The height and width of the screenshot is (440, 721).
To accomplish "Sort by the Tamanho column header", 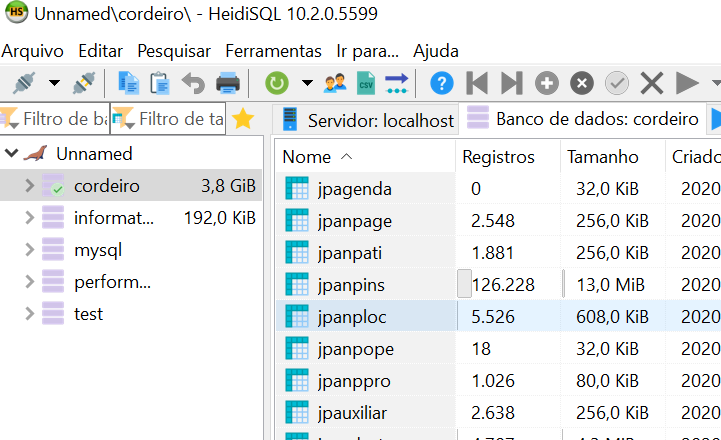I will click(x=612, y=156).
